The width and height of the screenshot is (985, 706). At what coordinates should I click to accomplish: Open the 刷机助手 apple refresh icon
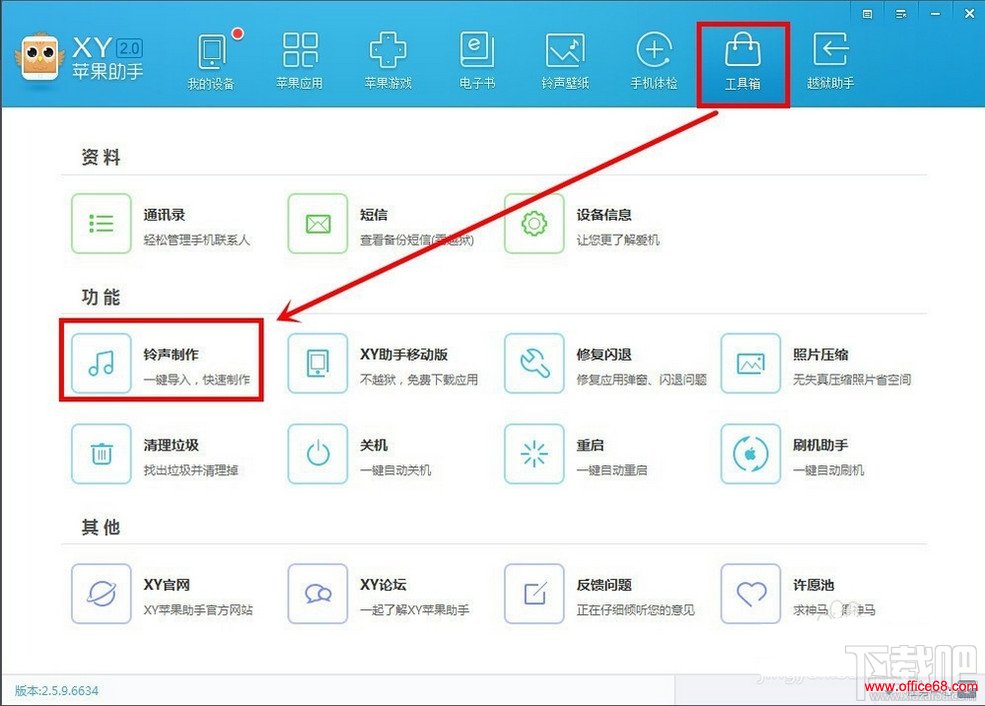pyautogui.click(x=751, y=453)
